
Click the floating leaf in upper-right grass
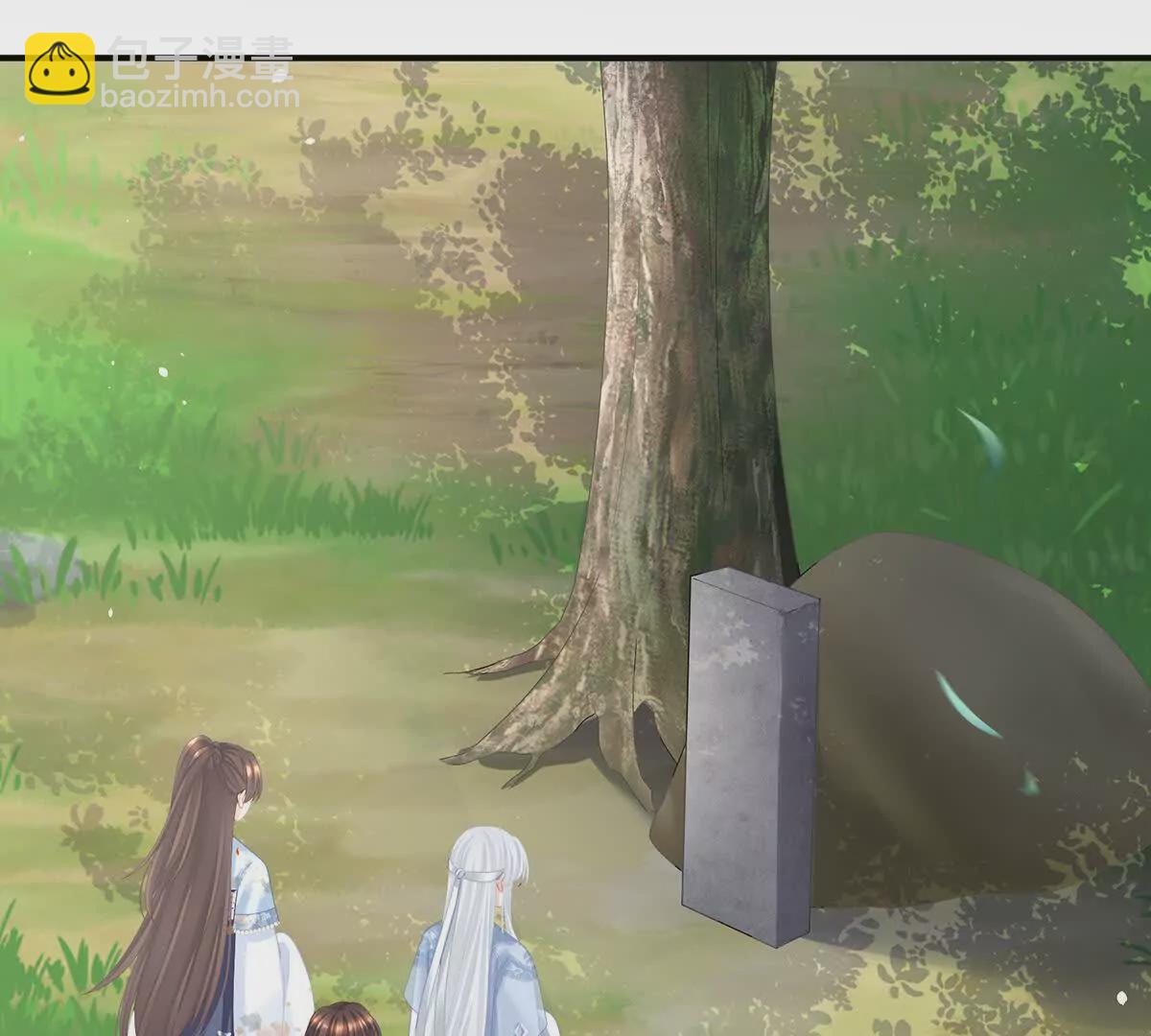[983, 436]
